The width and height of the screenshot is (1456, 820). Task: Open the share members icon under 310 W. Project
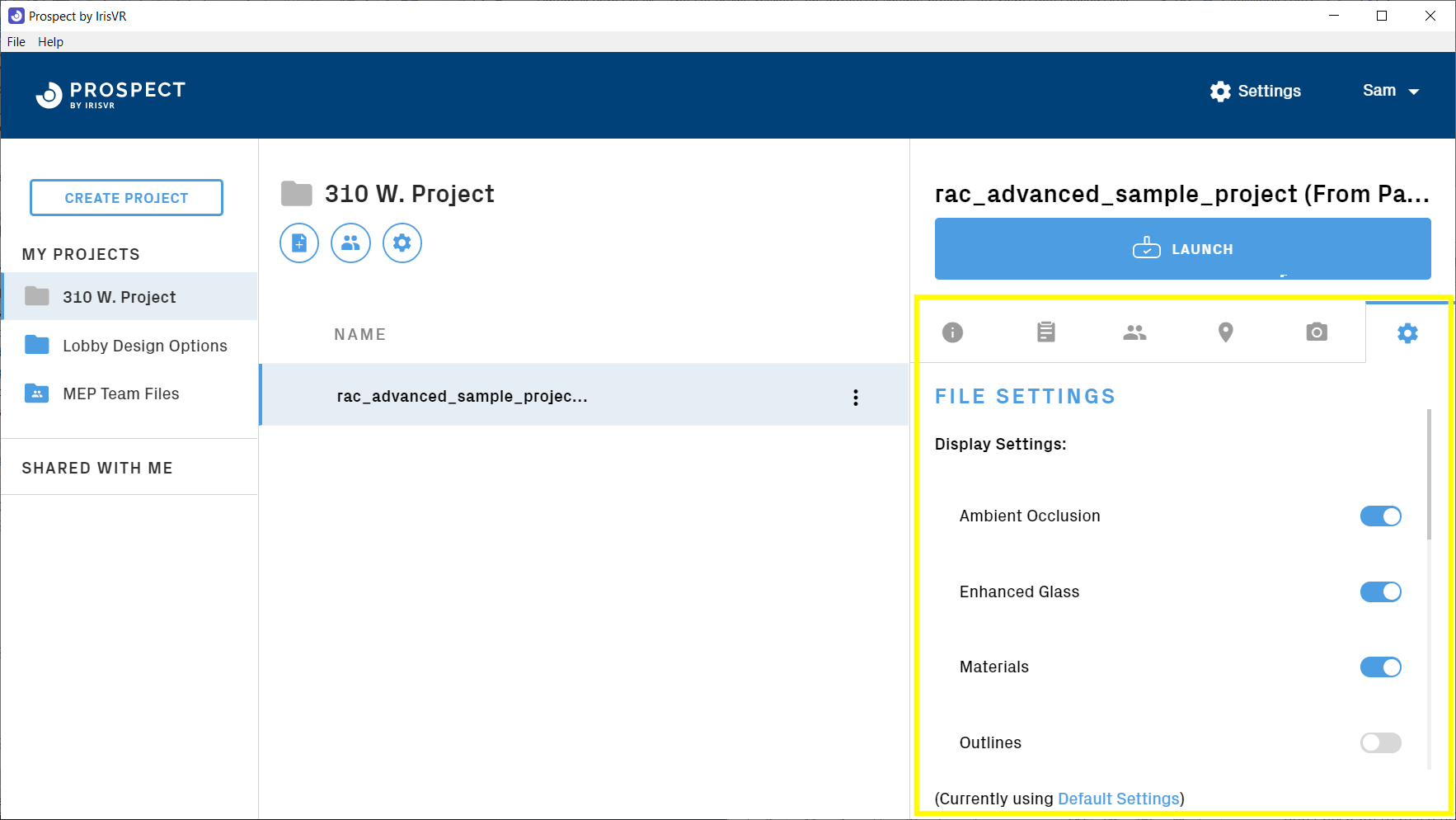pyautogui.click(x=350, y=243)
